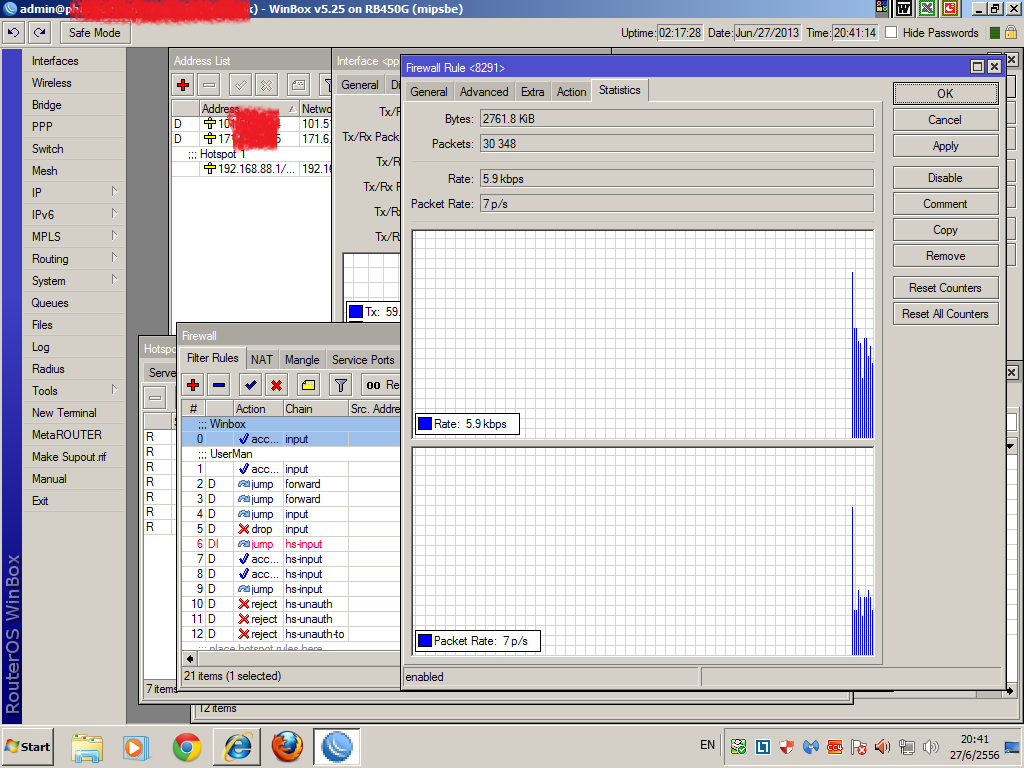Switch to Extra tab in Firewall Rule
Image resolution: width=1024 pixels, height=768 pixels.
532,92
